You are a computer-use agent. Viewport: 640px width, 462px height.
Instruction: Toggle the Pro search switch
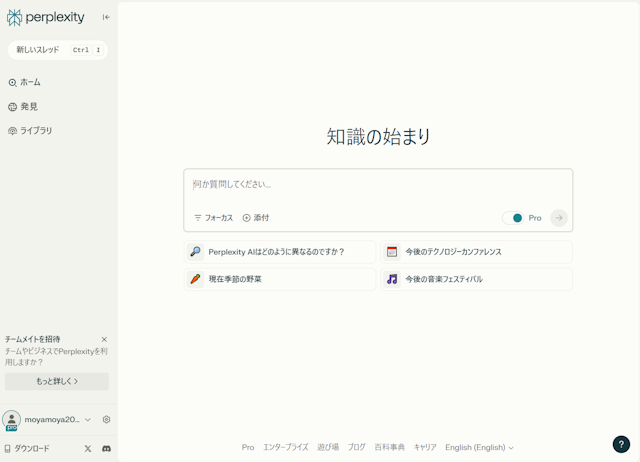[513, 218]
